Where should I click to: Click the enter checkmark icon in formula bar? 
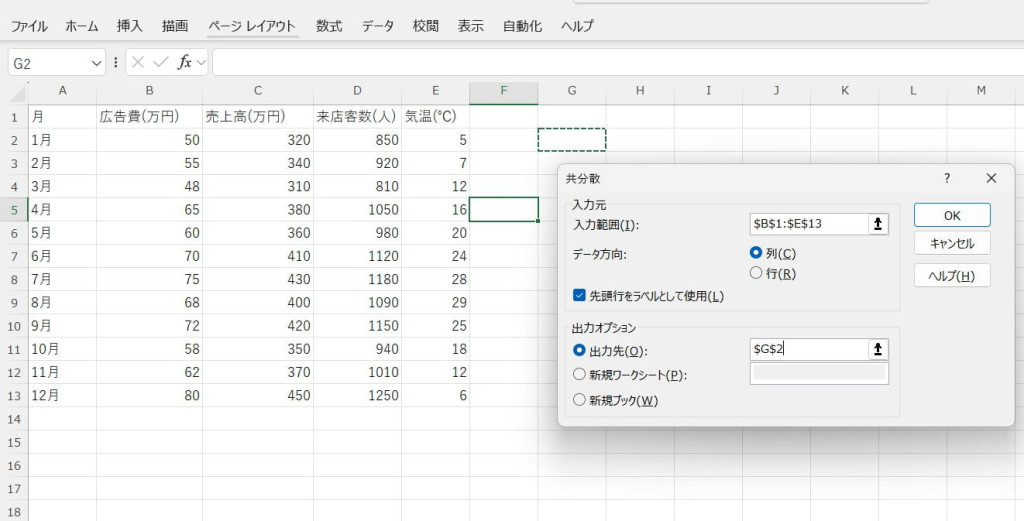pos(160,62)
